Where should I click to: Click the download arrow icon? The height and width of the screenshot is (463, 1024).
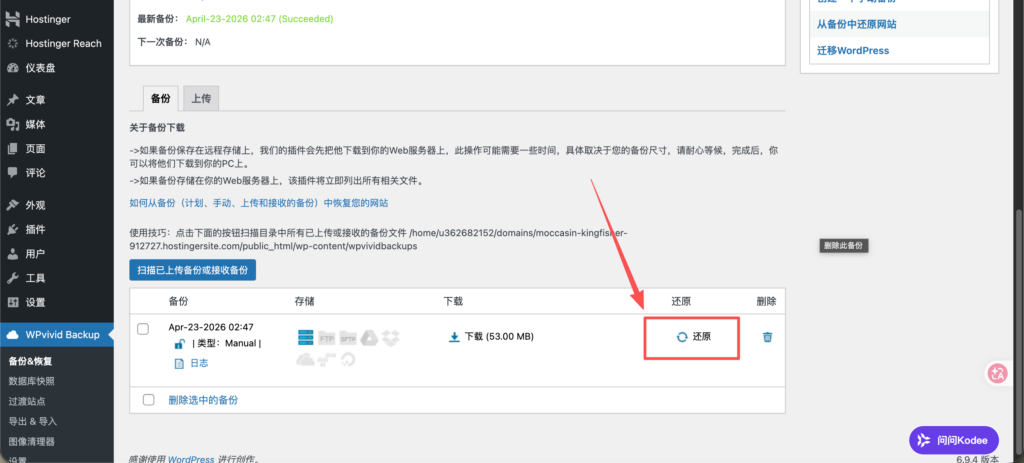tap(455, 337)
